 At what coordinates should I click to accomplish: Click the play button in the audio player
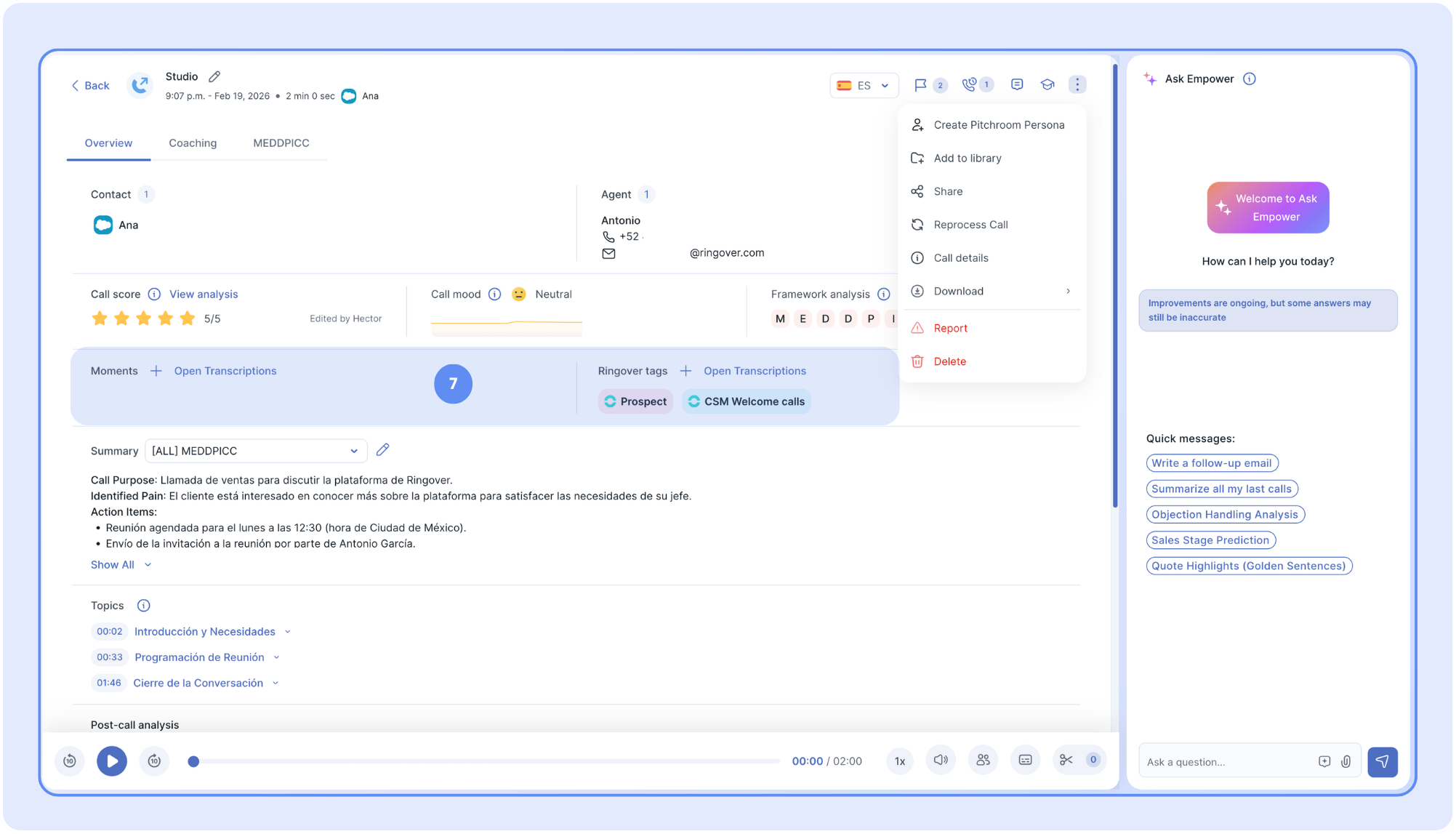pos(112,761)
